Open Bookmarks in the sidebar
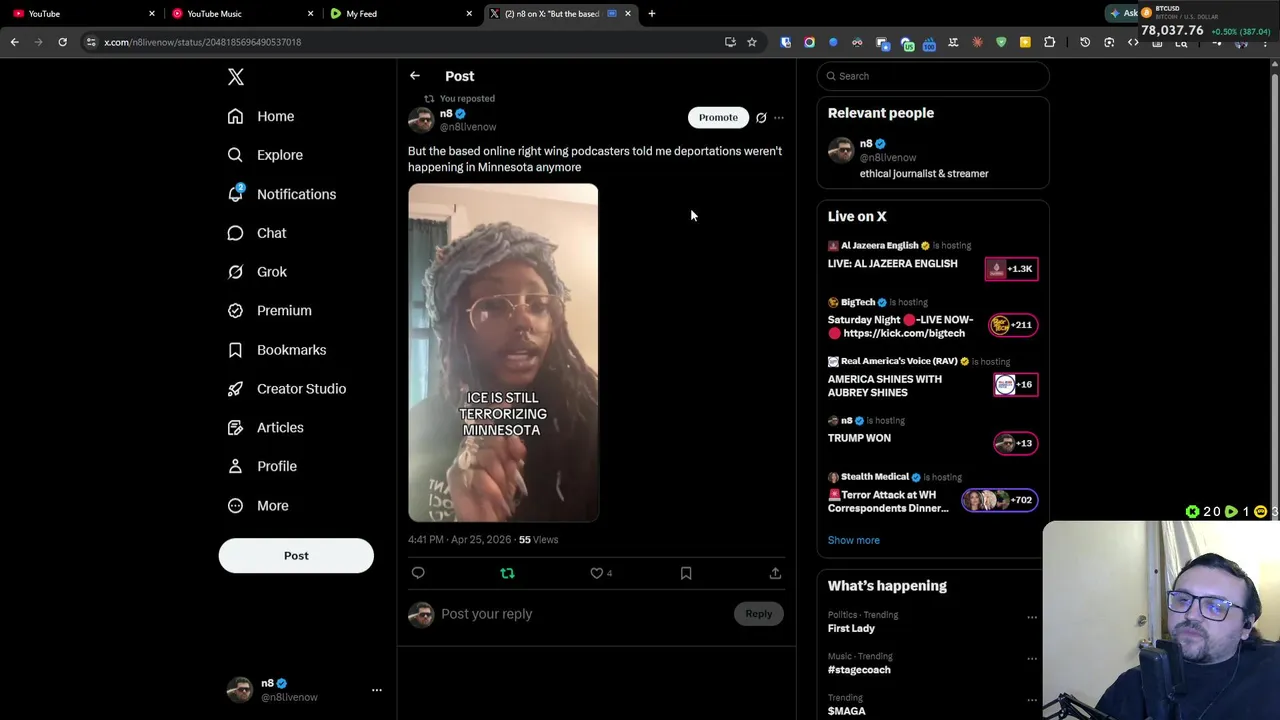This screenshot has height=720, width=1280. (277, 350)
